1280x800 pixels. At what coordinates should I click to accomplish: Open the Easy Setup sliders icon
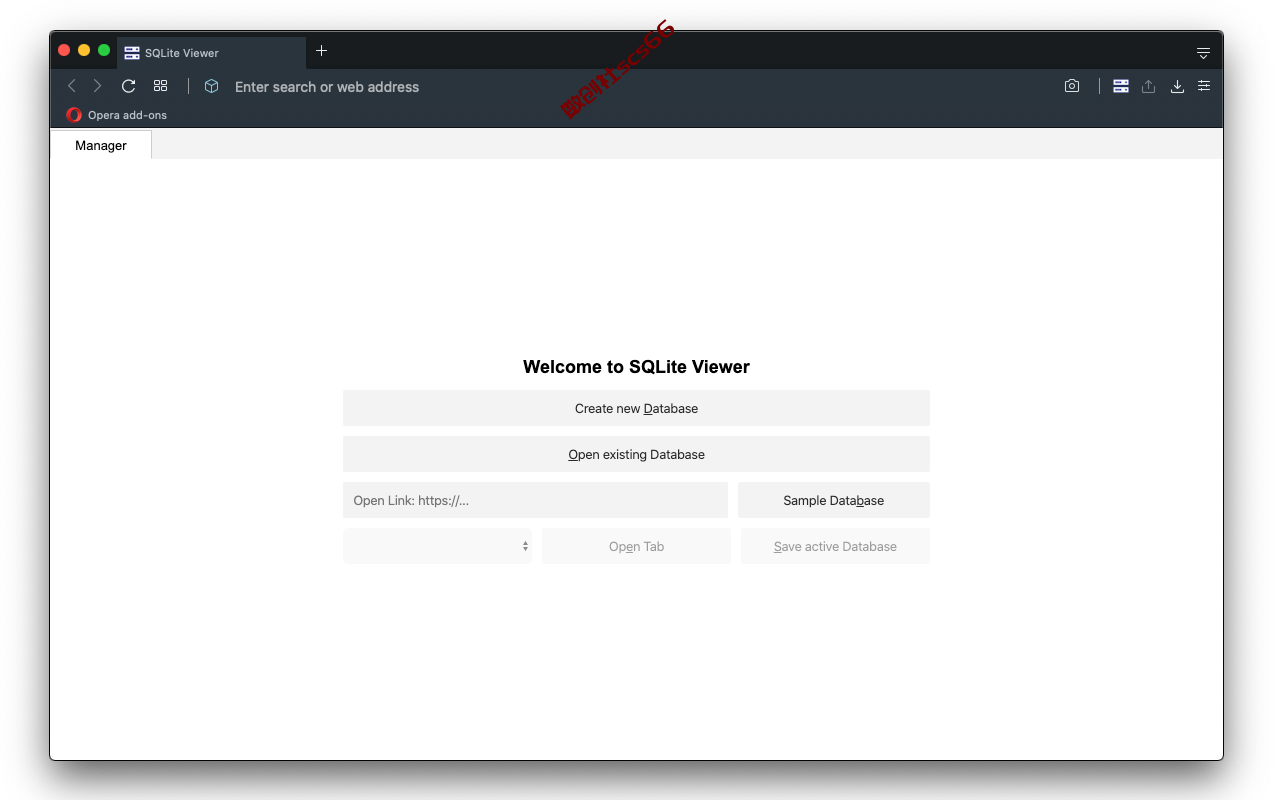click(x=1204, y=86)
